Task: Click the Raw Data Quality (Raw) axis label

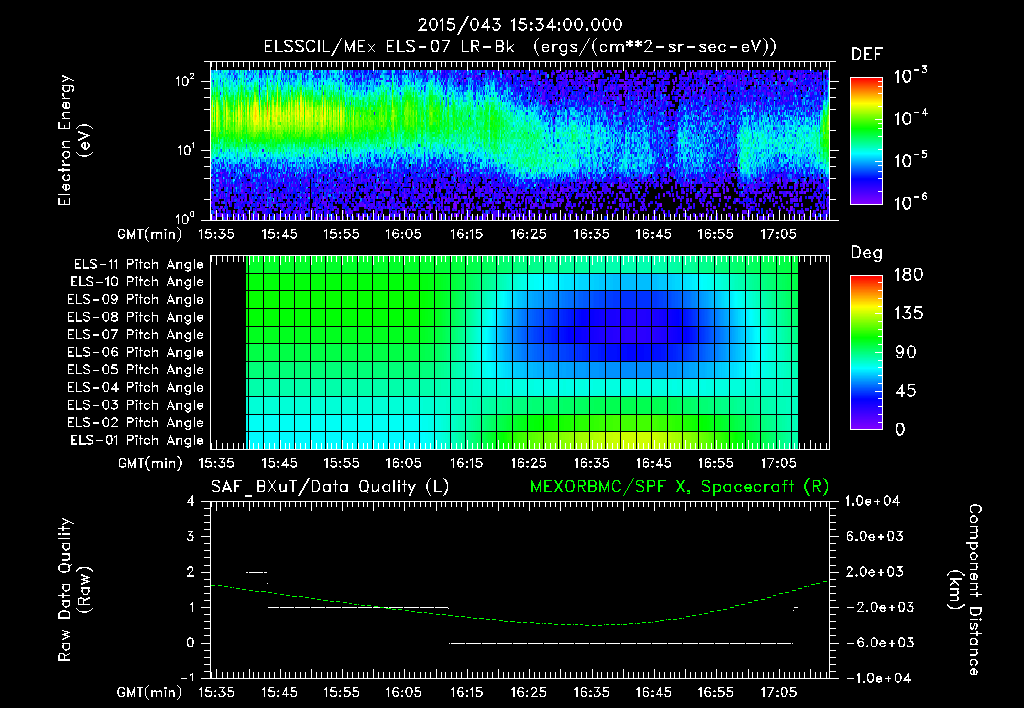Action: pyautogui.click(x=74, y=590)
